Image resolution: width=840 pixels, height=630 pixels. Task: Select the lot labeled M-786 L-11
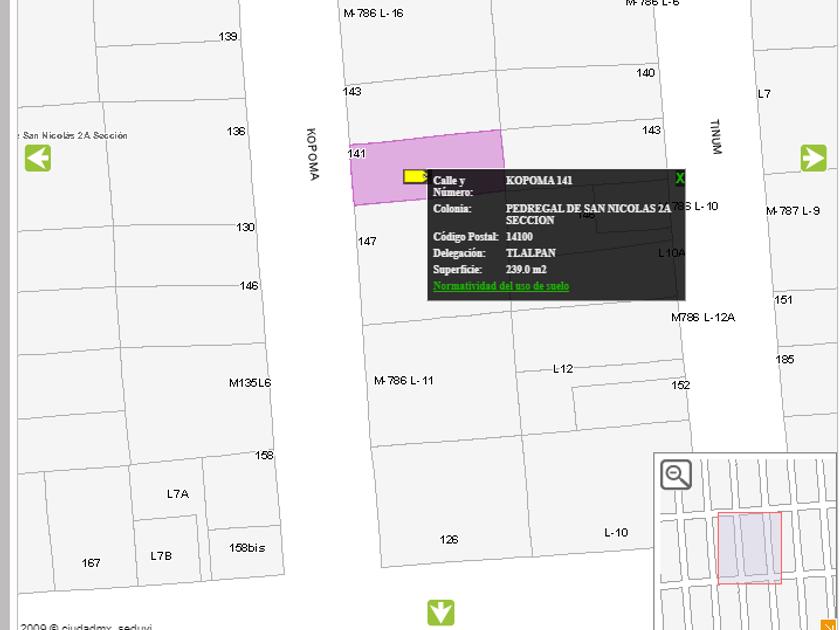click(x=404, y=381)
